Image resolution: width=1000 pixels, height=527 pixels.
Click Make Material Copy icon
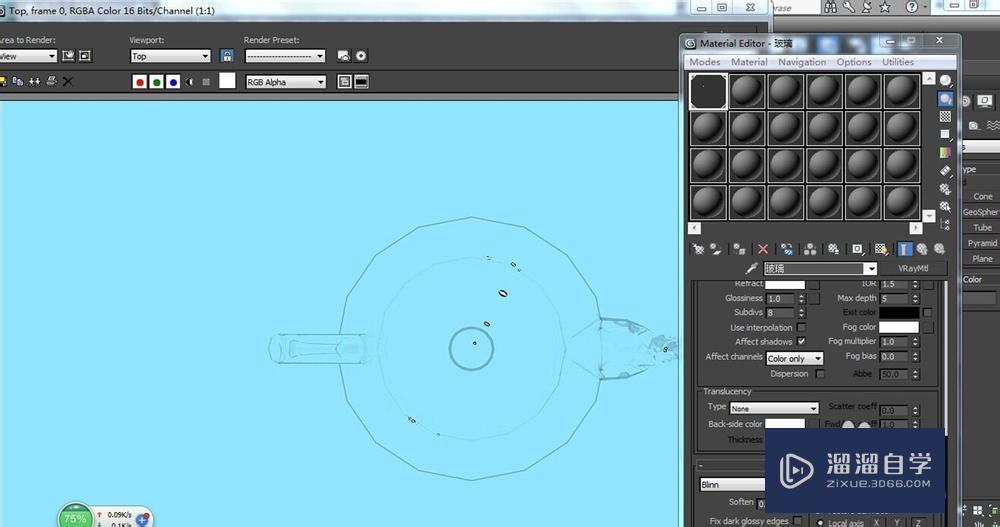787,249
